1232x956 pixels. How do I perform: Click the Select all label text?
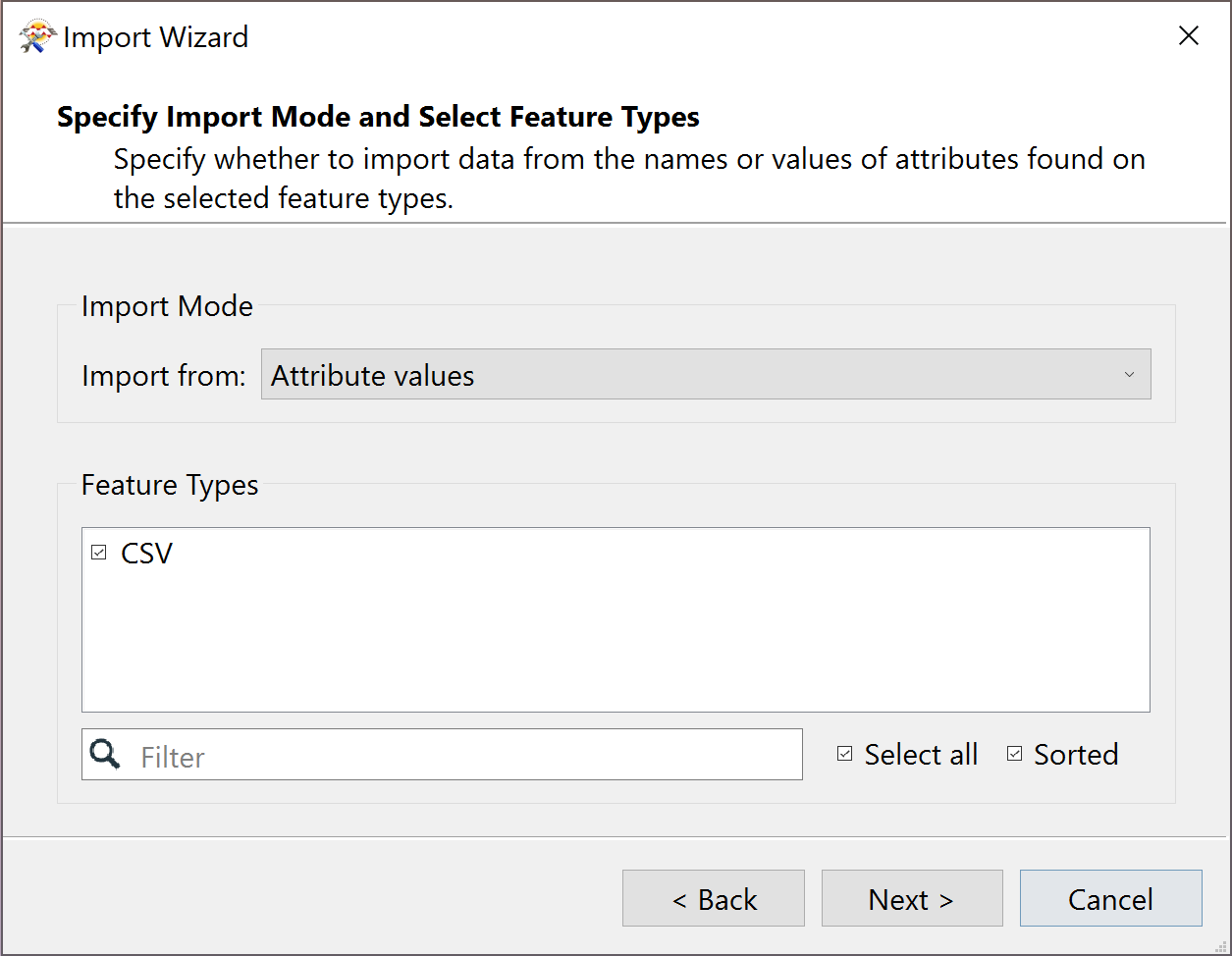[921, 755]
